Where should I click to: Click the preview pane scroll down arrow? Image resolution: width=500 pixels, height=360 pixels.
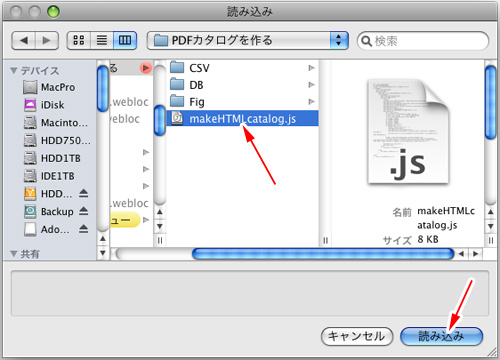[x=490, y=226]
